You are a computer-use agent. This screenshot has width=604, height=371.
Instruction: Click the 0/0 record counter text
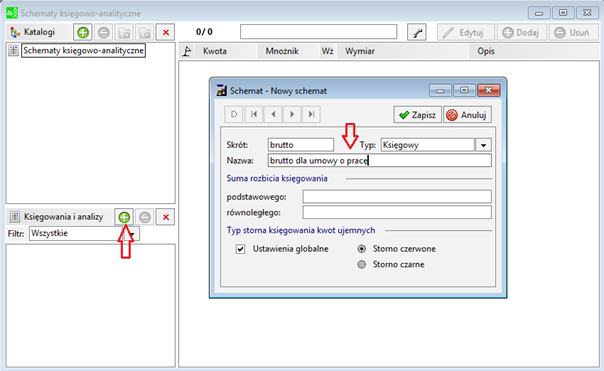[204, 32]
